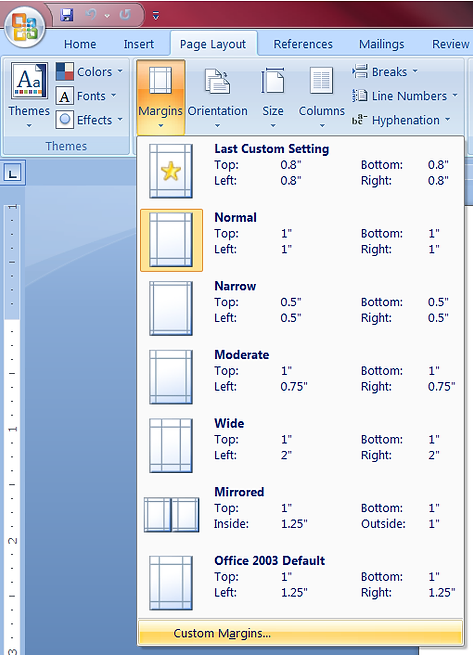Click the Margins button

pyautogui.click(x=160, y=97)
